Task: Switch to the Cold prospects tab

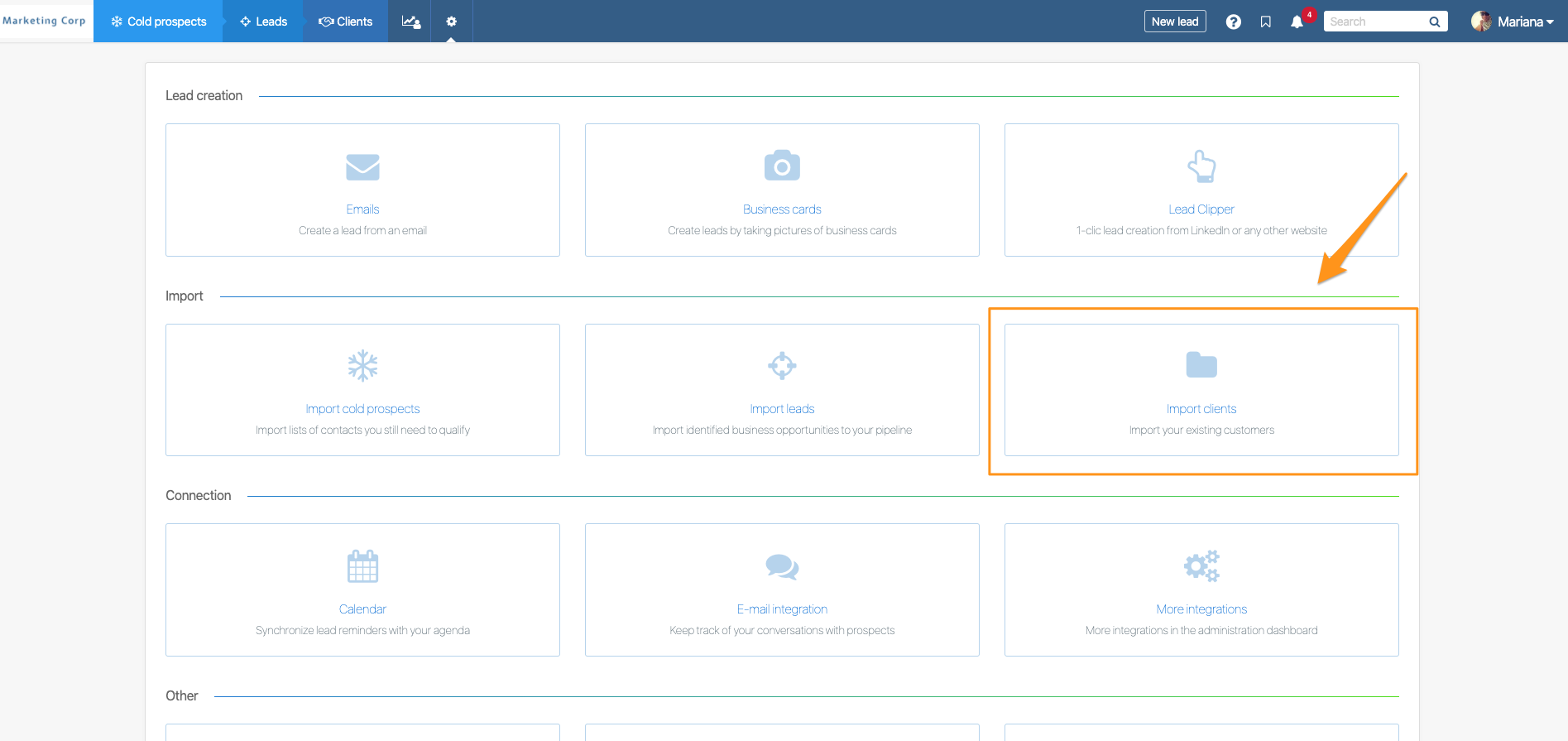Action: 159,22
